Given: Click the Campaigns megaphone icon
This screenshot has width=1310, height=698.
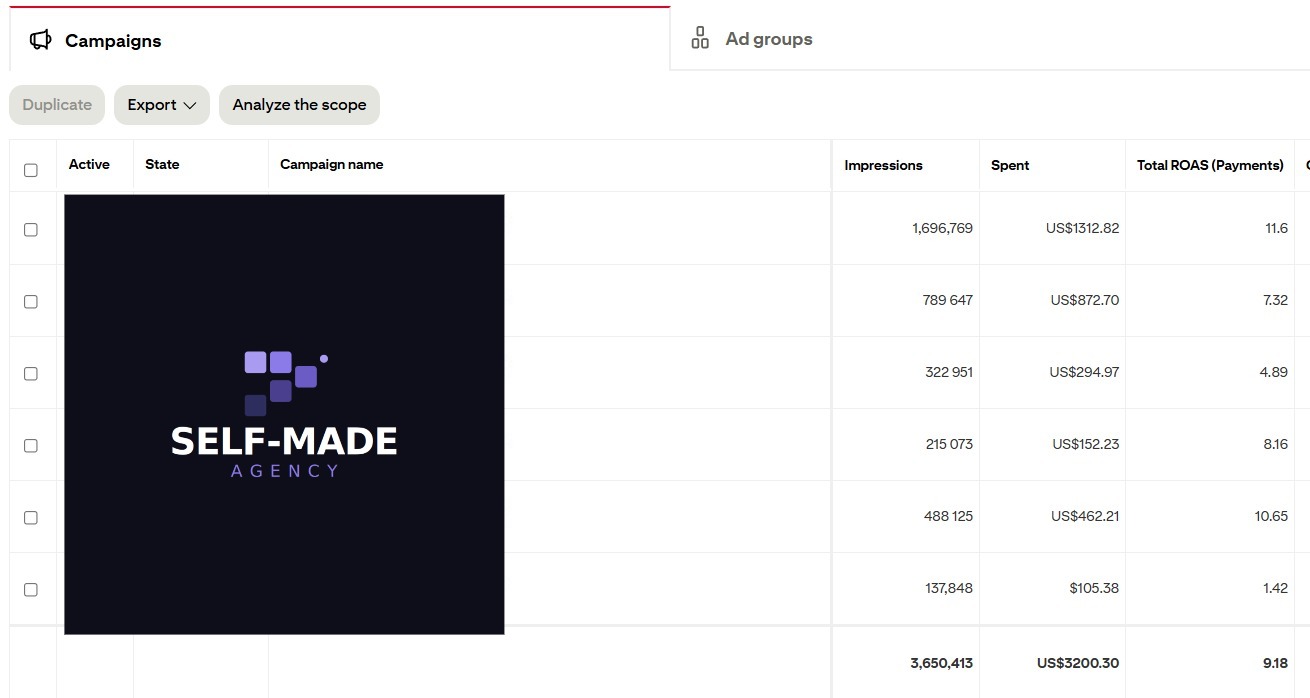Looking at the screenshot, I should 40,40.
